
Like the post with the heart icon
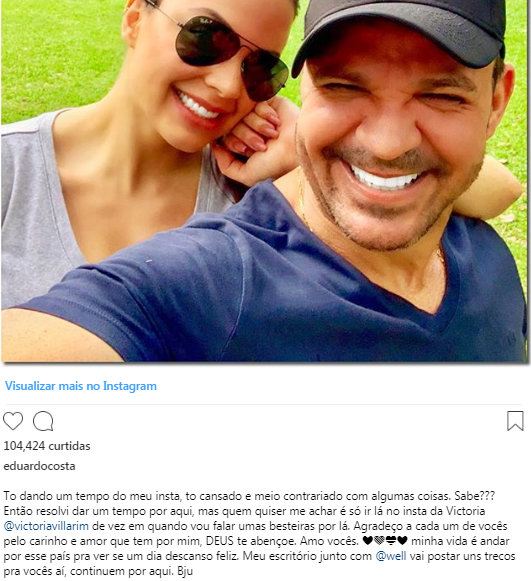[13, 421]
